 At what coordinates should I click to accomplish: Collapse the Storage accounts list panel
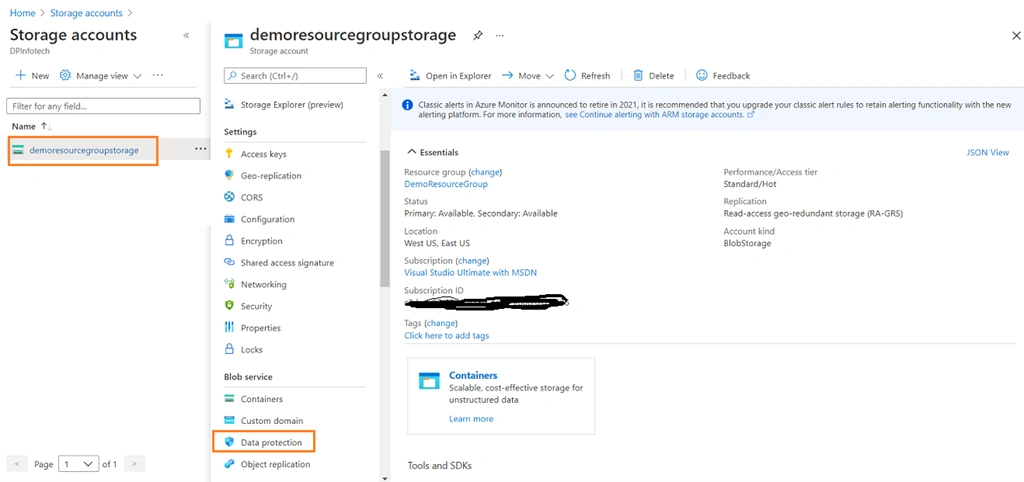pyautogui.click(x=186, y=35)
